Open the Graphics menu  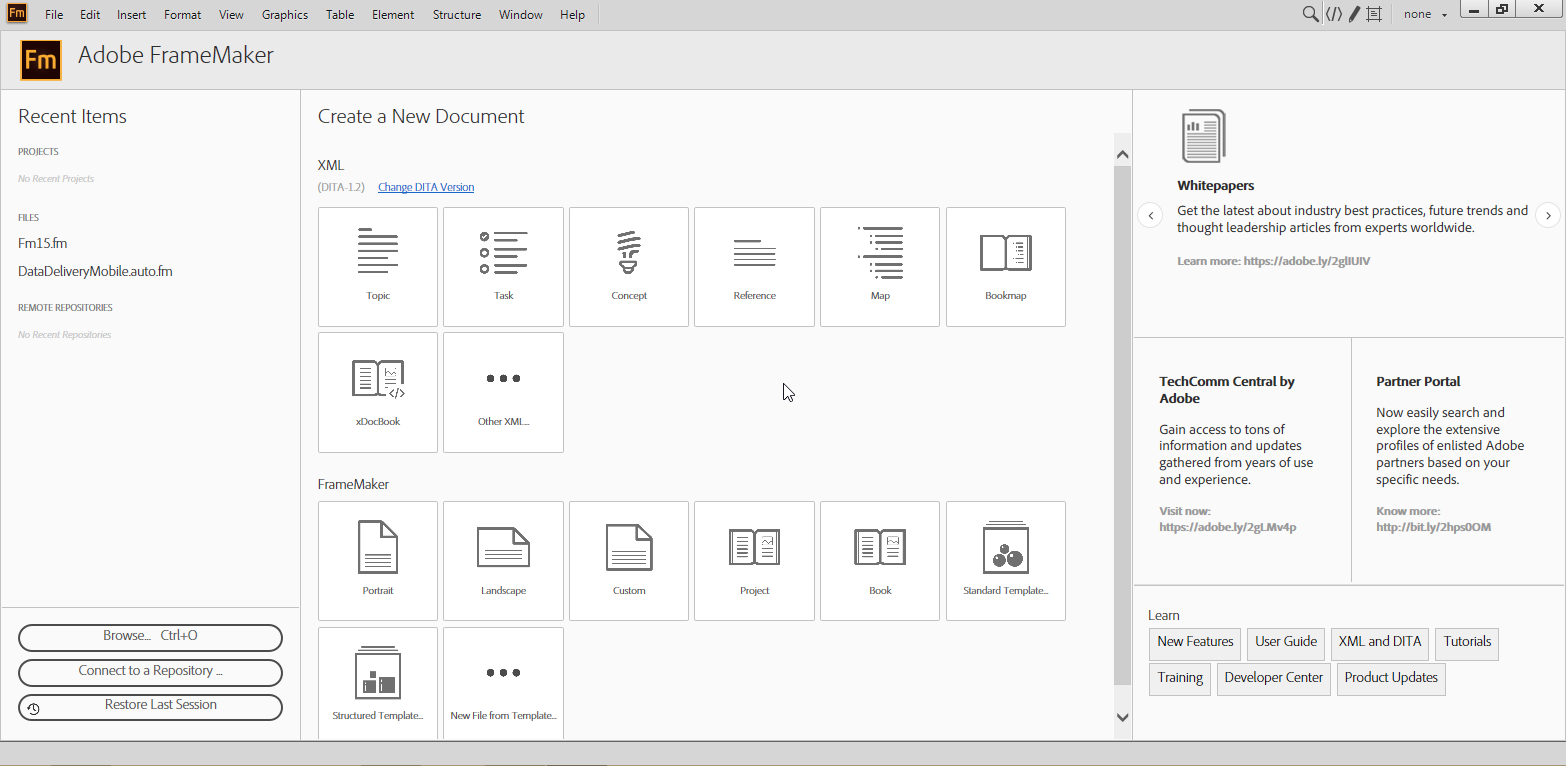(285, 15)
